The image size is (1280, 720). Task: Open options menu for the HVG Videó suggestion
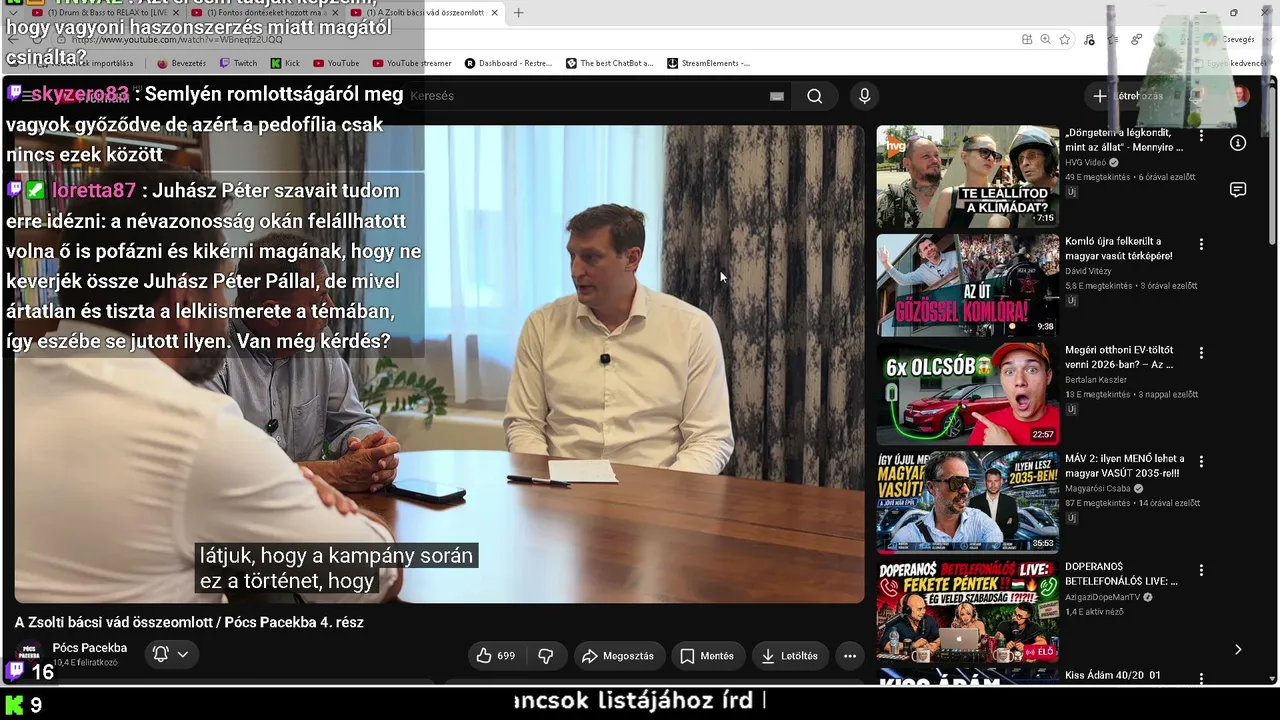click(x=1201, y=135)
